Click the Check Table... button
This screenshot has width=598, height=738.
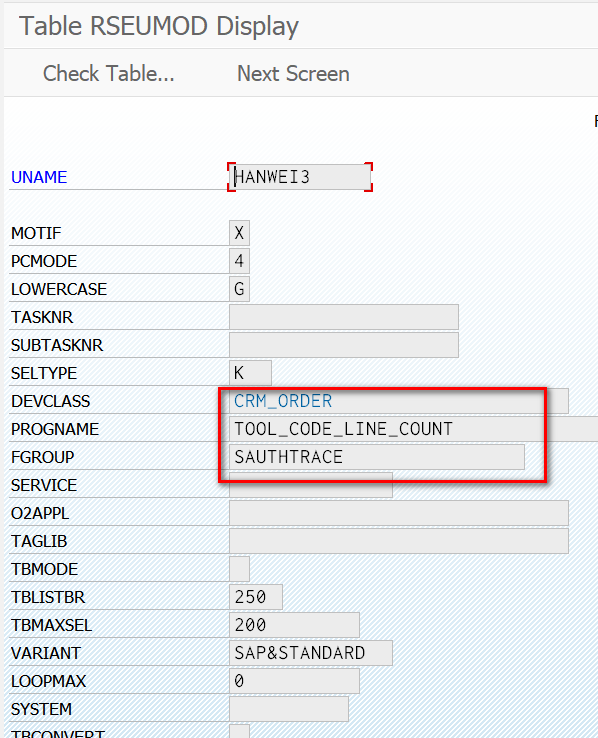pos(109,74)
